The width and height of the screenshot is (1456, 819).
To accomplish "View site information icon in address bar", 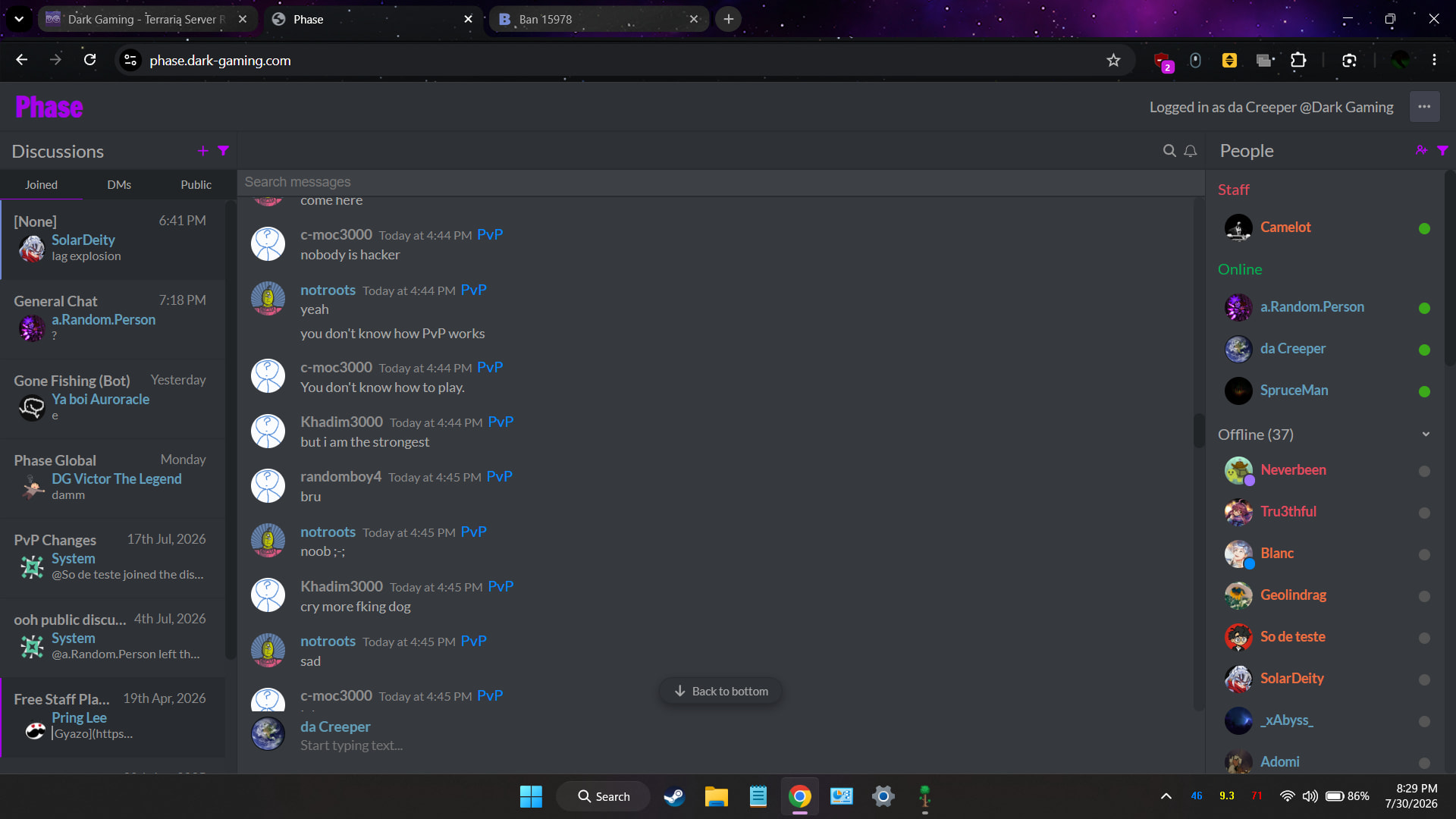I will pyautogui.click(x=130, y=60).
